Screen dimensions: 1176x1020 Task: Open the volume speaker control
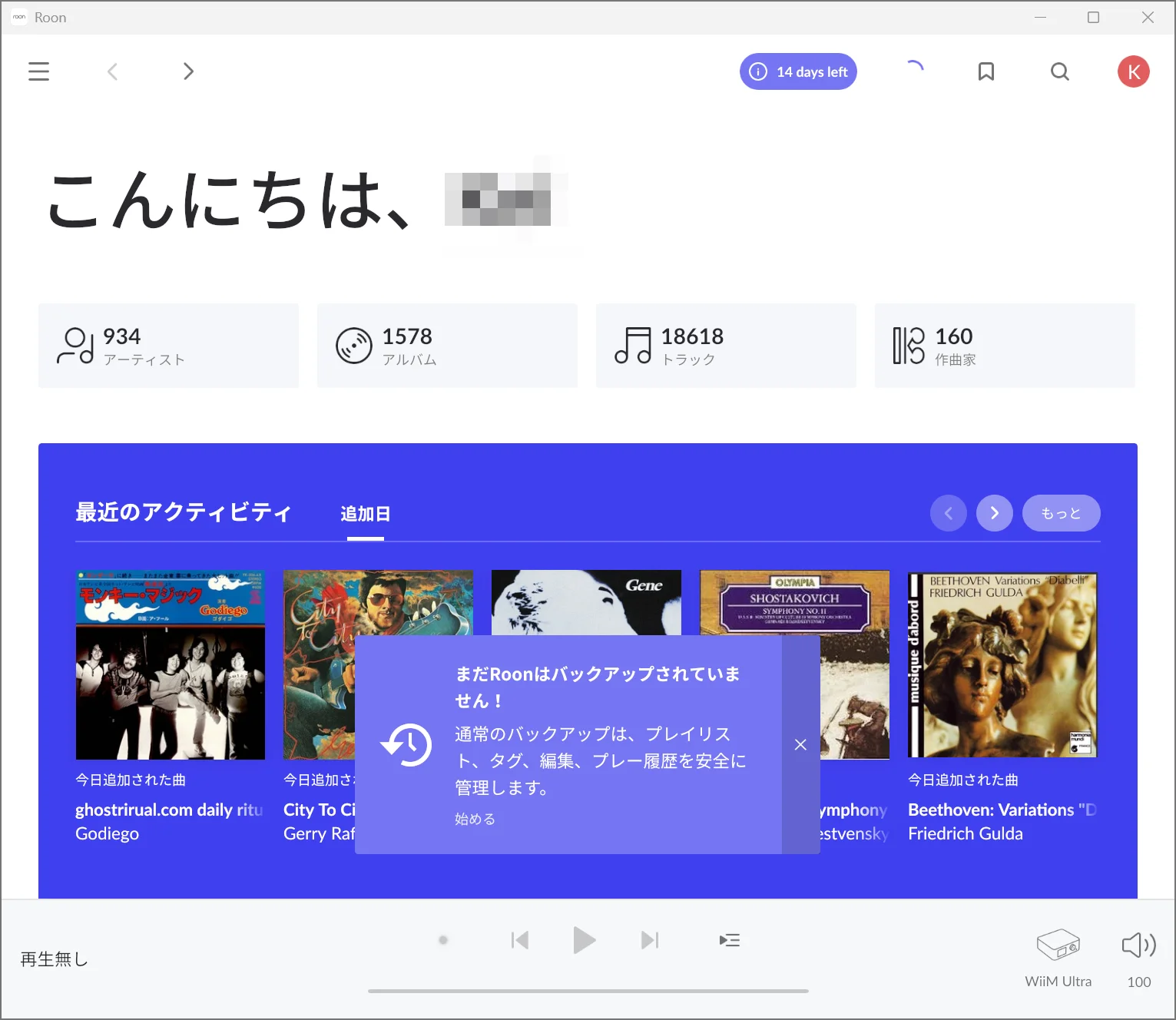click(x=1138, y=945)
